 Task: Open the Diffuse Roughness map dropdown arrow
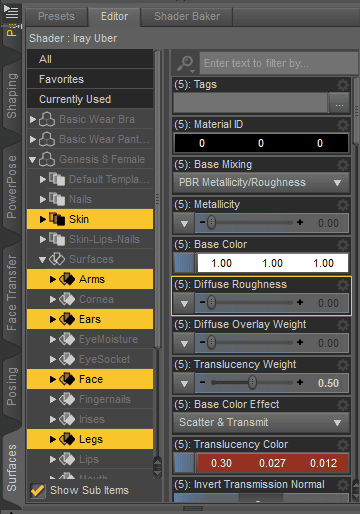184,303
